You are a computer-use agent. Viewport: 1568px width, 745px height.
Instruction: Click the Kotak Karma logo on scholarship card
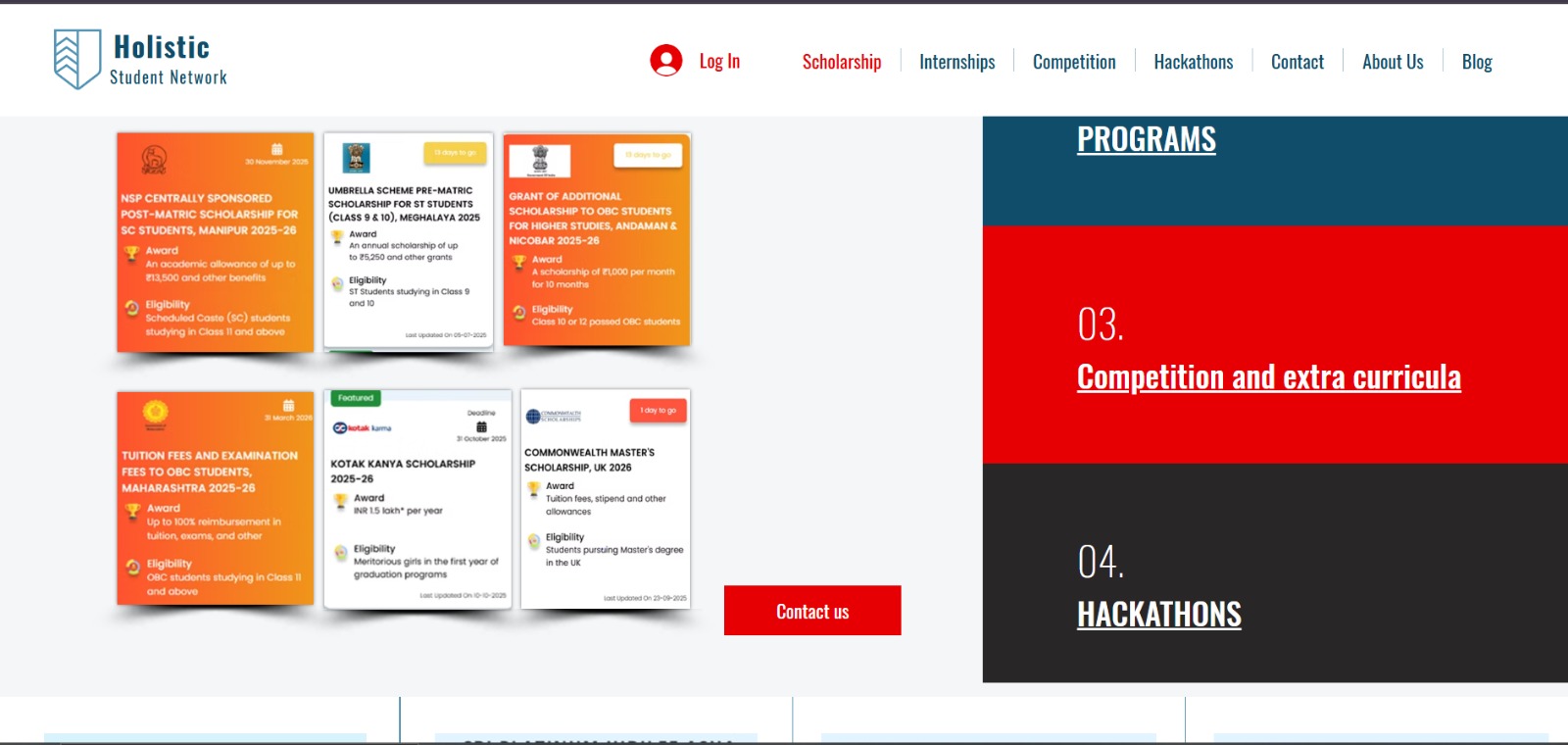(362, 428)
